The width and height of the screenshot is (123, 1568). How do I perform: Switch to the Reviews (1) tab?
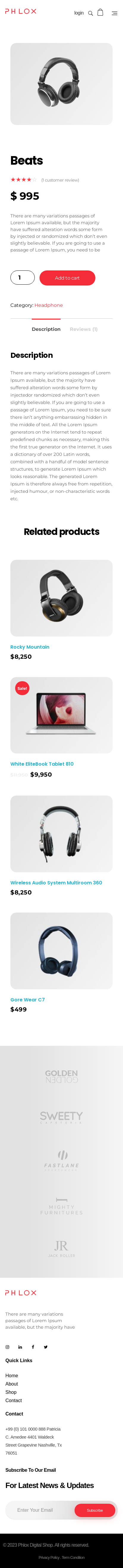84,329
